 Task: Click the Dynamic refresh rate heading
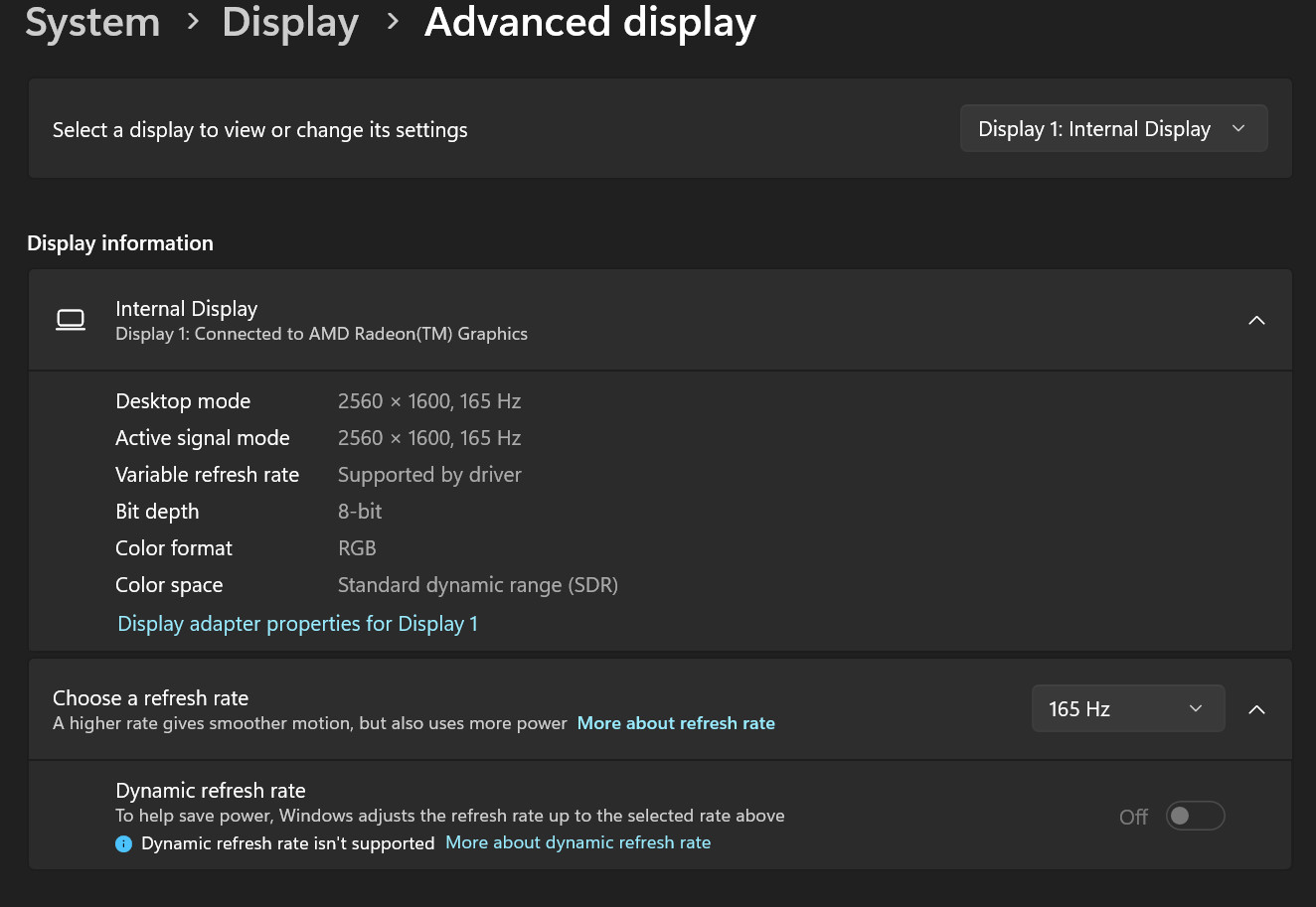(211, 791)
